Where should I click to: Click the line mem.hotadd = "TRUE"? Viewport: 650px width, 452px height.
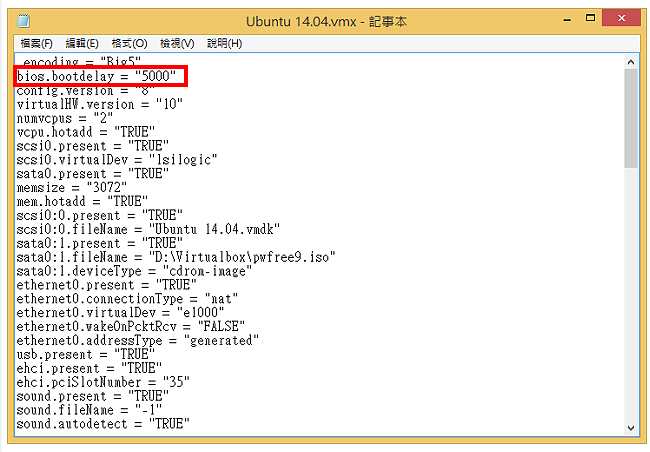click(82, 202)
